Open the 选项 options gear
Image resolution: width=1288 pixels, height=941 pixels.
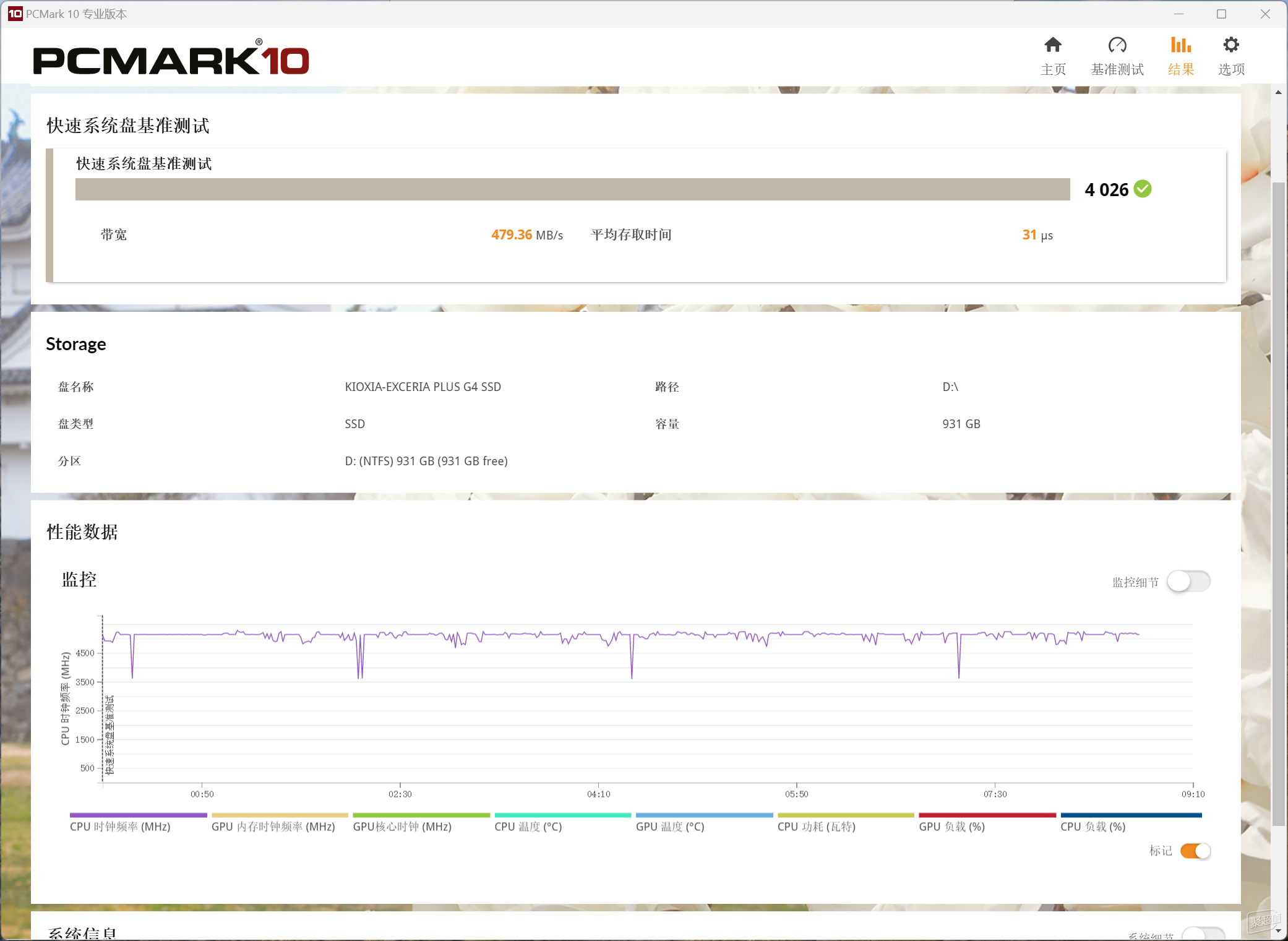[1231, 56]
